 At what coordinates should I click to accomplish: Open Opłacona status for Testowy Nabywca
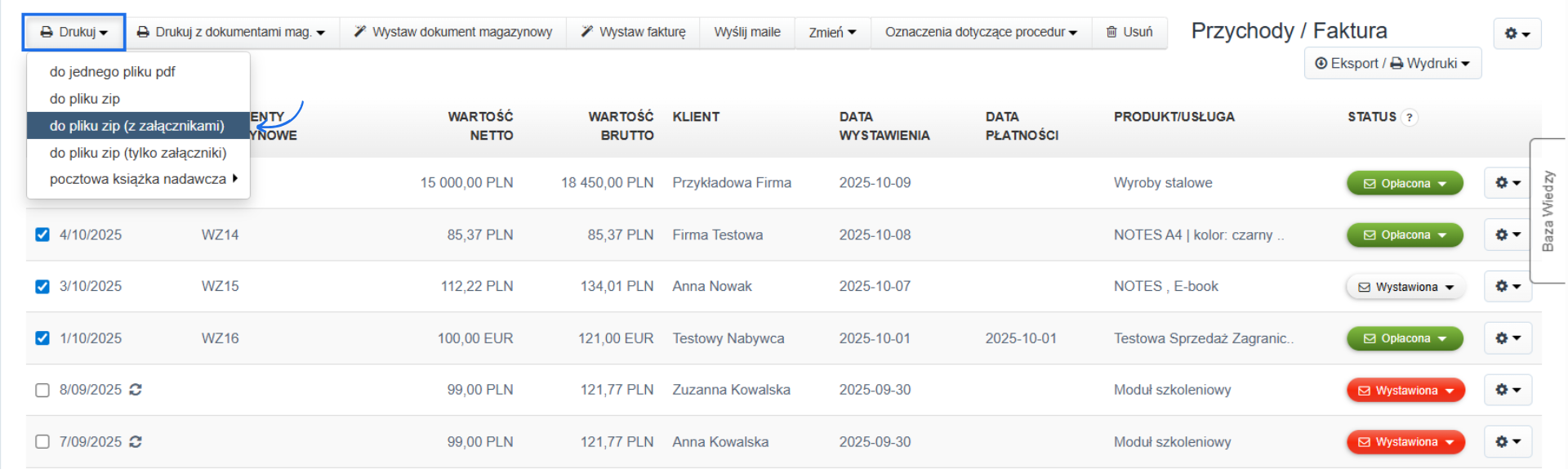tap(1405, 338)
